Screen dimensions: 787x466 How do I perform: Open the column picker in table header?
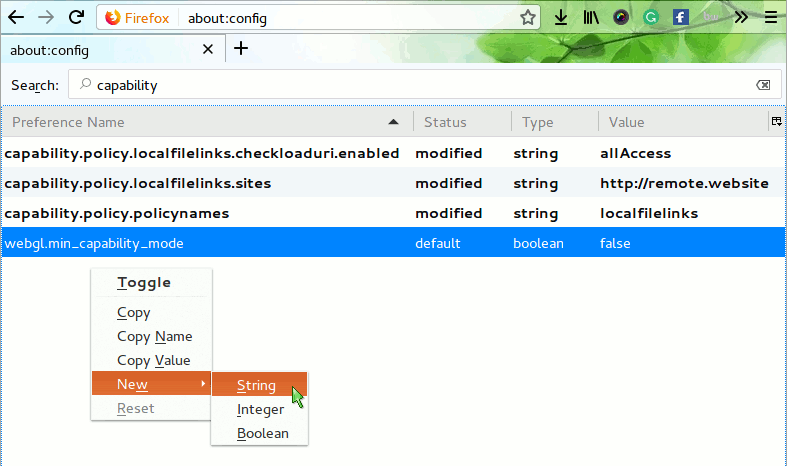coord(776,121)
